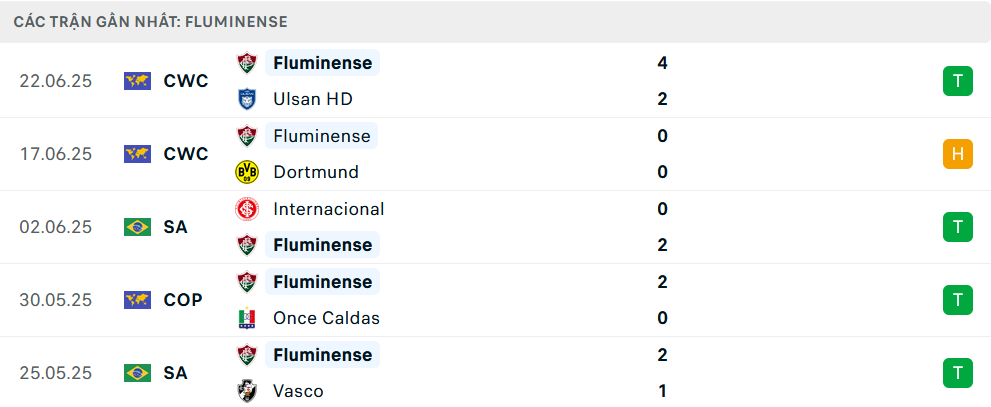This screenshot has height=407, width=991.
Task: Open the Vasco team link
Action: pos(298,391)
